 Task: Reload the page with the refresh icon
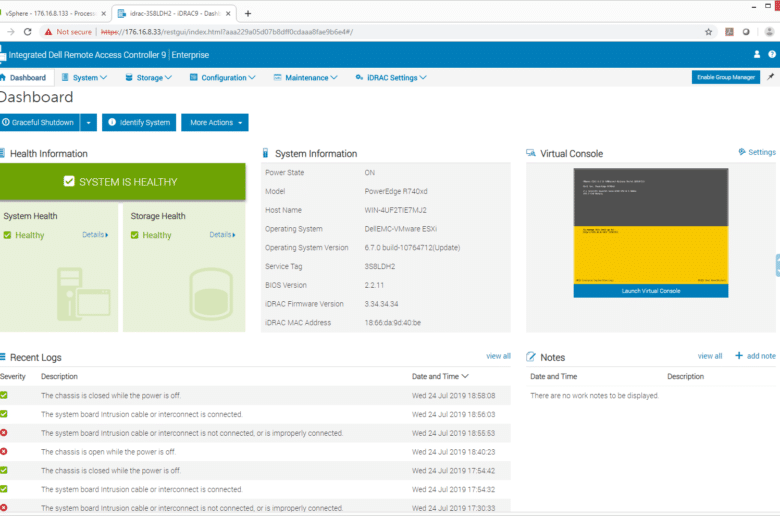[28, 32]
